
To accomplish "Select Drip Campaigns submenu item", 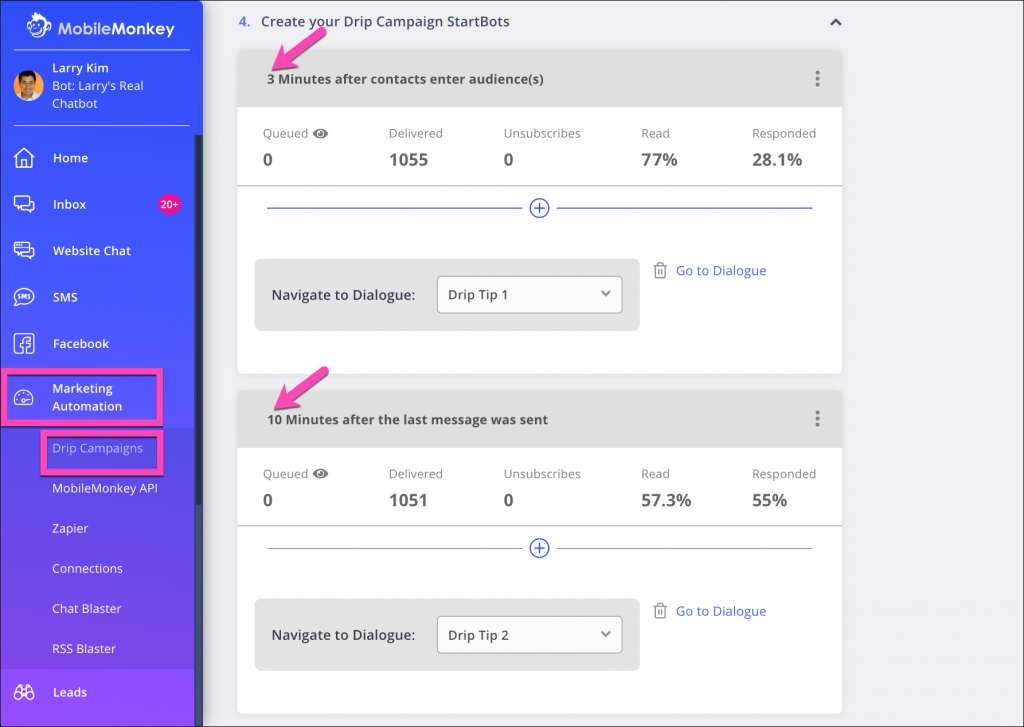I will click(x=97, y=448).
